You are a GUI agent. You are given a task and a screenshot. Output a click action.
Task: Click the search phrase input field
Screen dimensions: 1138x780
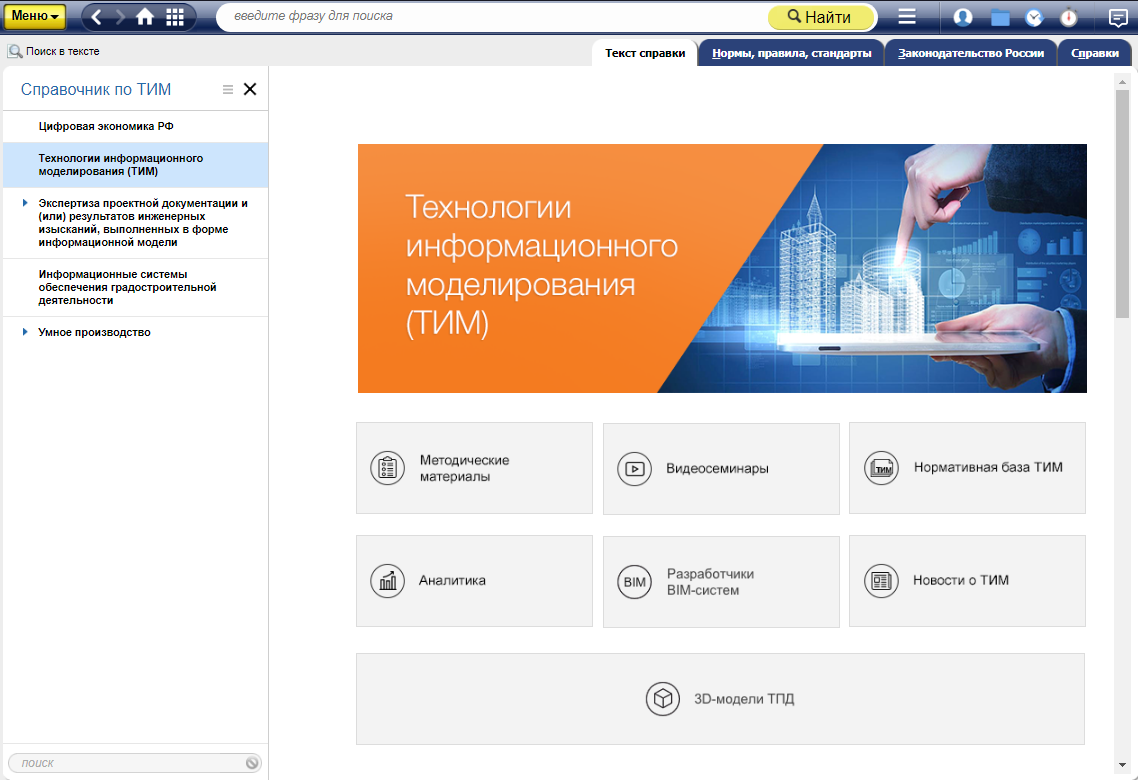(490, 17)
